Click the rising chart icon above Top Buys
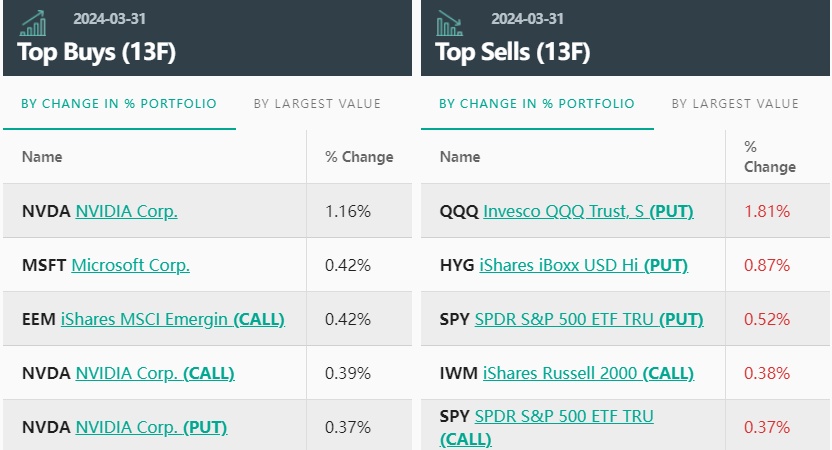The width and height of the screenshot is (832, 450). (x=33, y=22)
